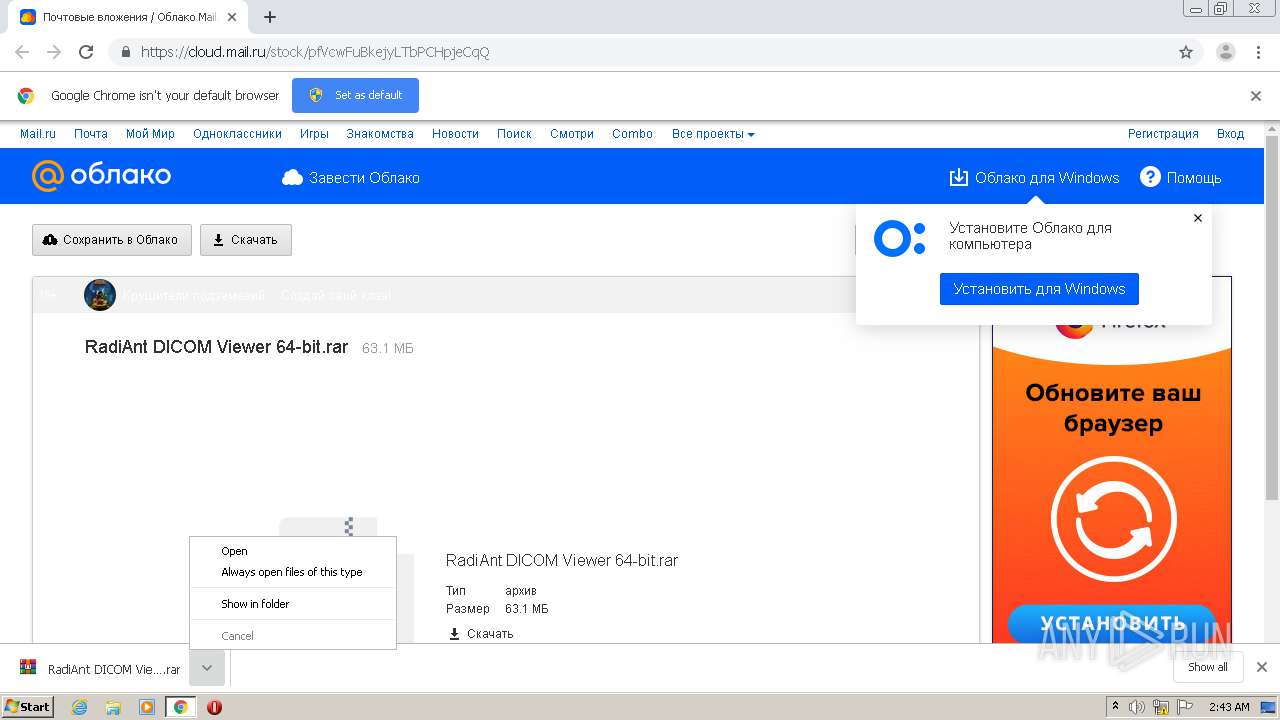This screenshot has width=1280, height=720.
Task: Open Регистрация link
Action: (x=1163, y=134)
